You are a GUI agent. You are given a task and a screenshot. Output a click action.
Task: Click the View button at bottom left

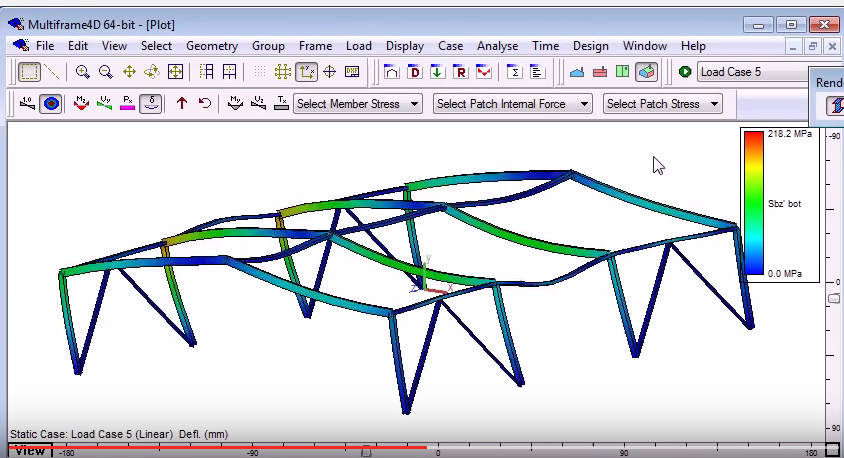tap(29, 451)
